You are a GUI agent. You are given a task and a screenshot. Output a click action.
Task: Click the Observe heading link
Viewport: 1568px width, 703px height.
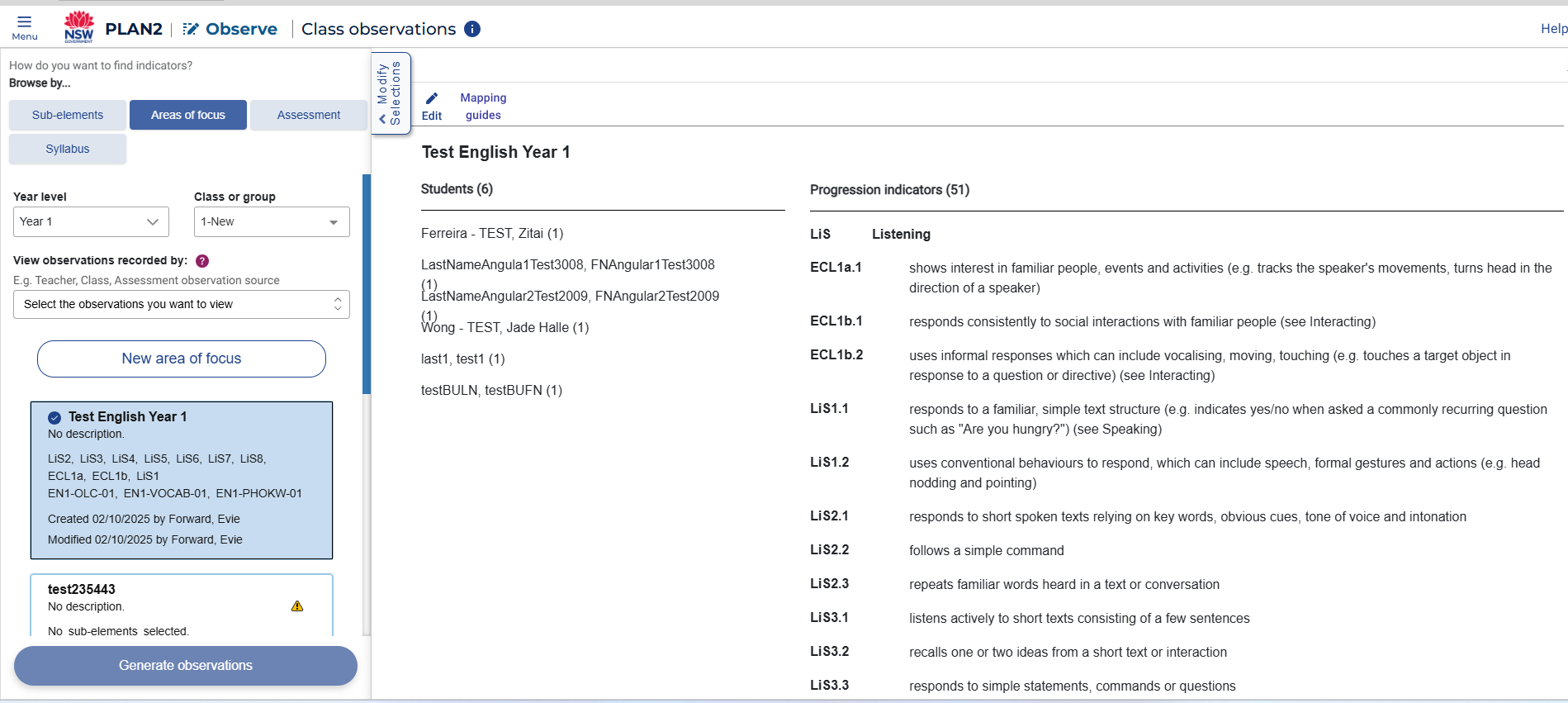pyautogui.click(x=241, y=29)
